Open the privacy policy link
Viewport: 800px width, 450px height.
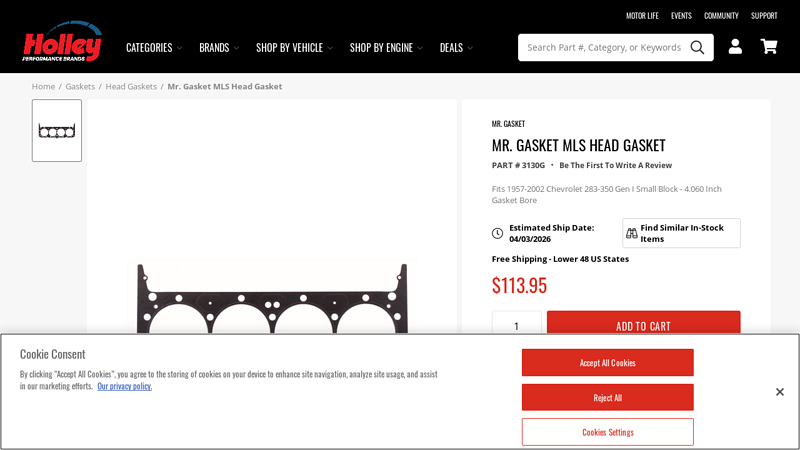click(124, 386)
